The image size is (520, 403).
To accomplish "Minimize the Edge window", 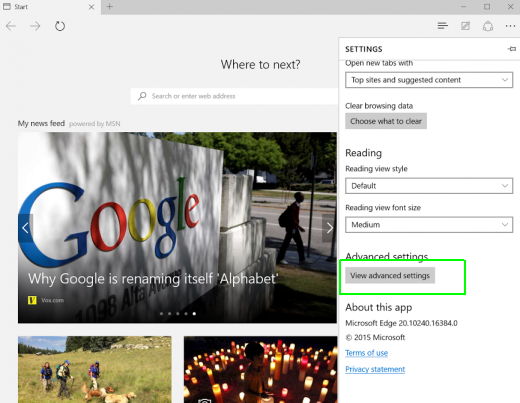I will click(x=463, y=7).
